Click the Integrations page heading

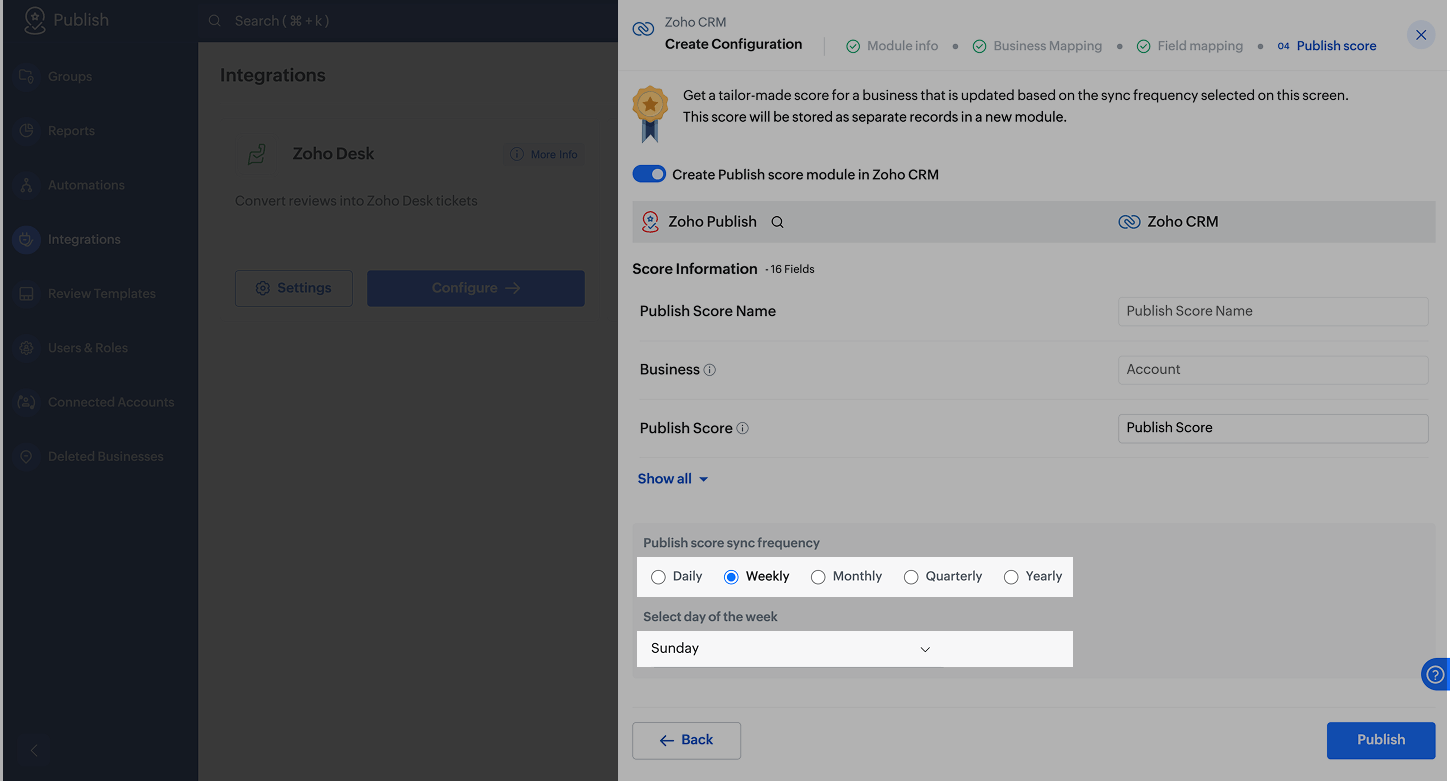pos(273,76)
